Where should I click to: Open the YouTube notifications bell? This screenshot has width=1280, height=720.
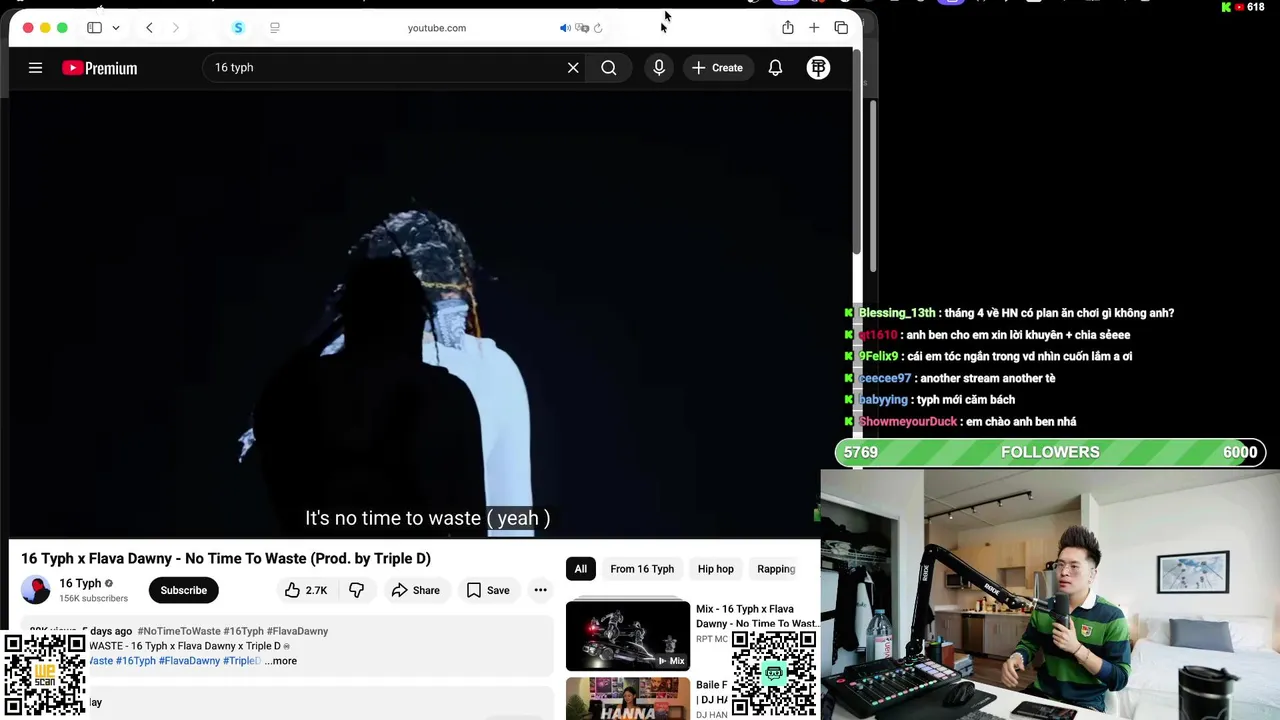pyautogui.click(x=775, y=68)
